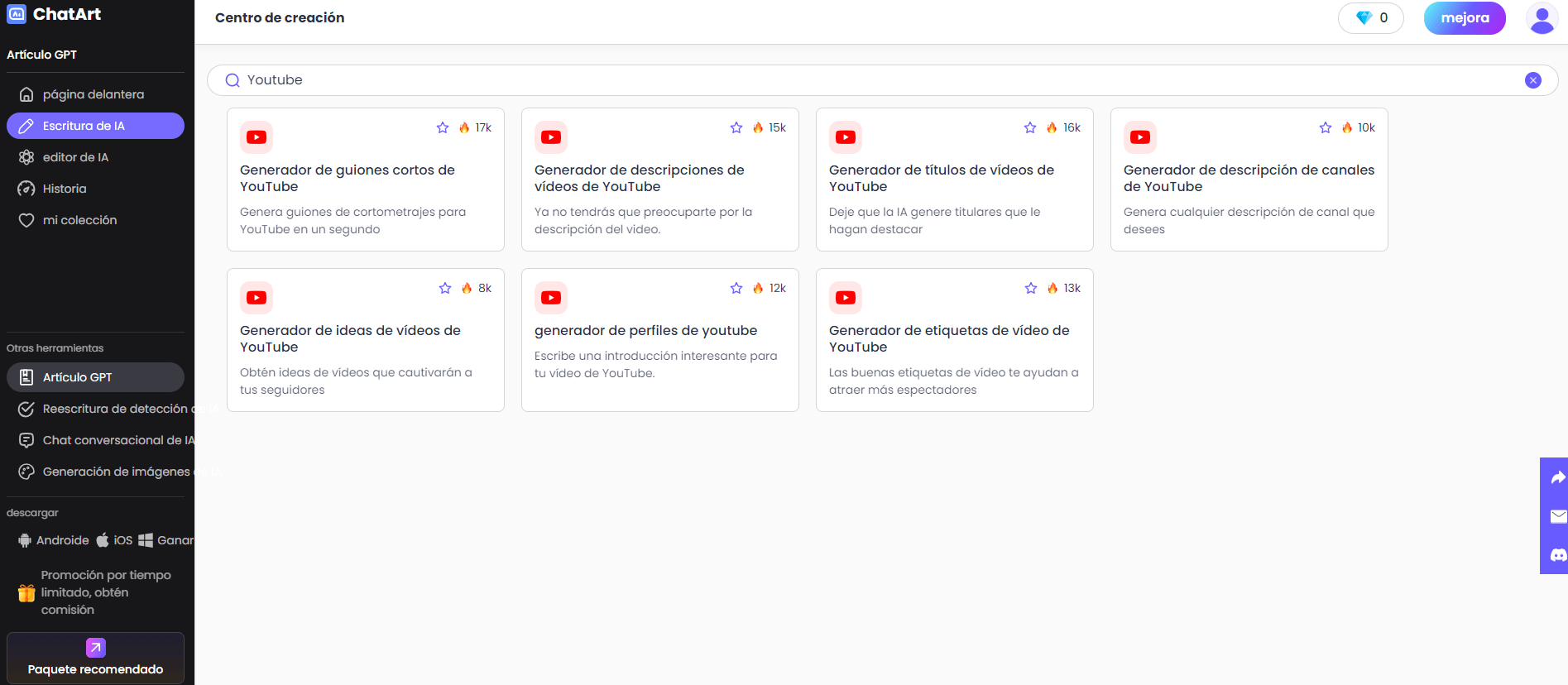Click YouTube icon on ideas de vídeos card
This screenshot has height=685, width=1568.
point(257,298)
